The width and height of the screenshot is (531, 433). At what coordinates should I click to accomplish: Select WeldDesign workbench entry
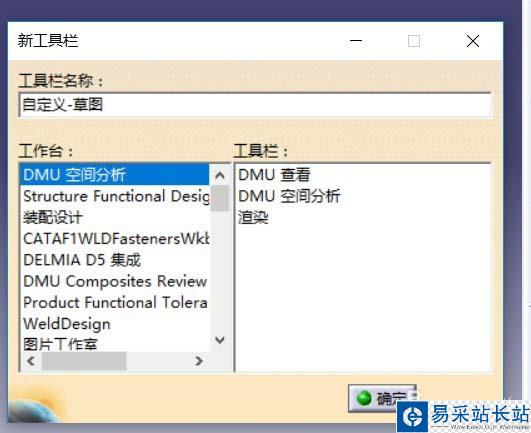(114, 324)
